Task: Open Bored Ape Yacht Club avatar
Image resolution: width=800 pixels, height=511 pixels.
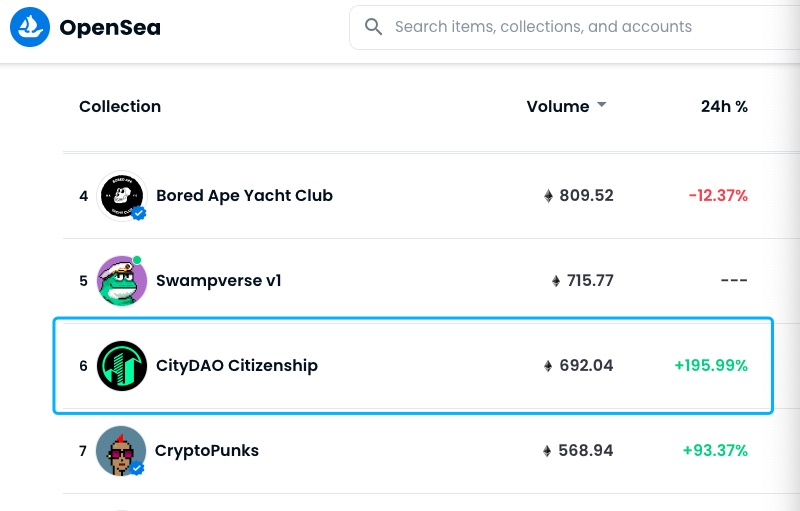Action: 121,196
